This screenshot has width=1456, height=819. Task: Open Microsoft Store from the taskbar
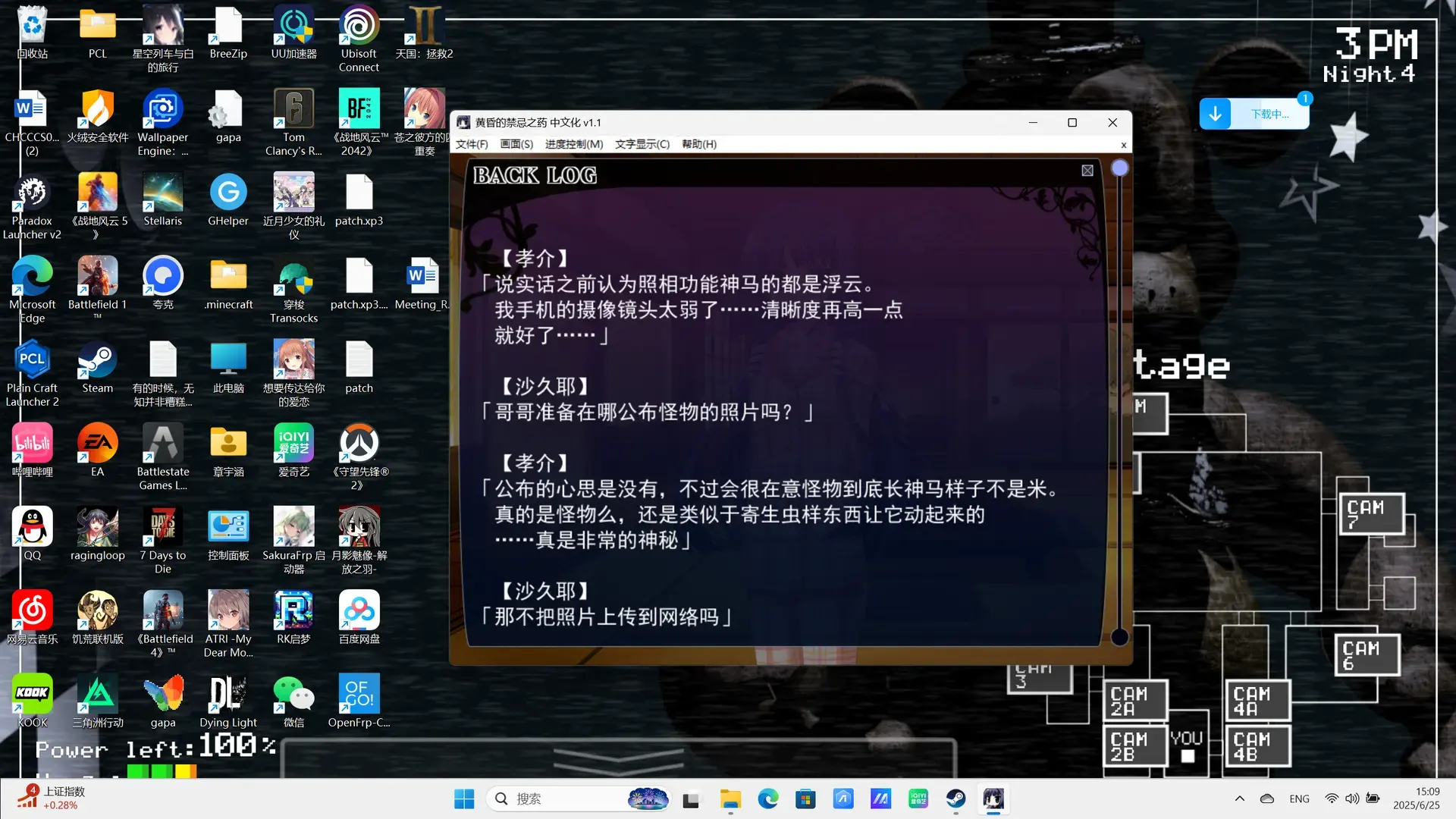[805, 799]
